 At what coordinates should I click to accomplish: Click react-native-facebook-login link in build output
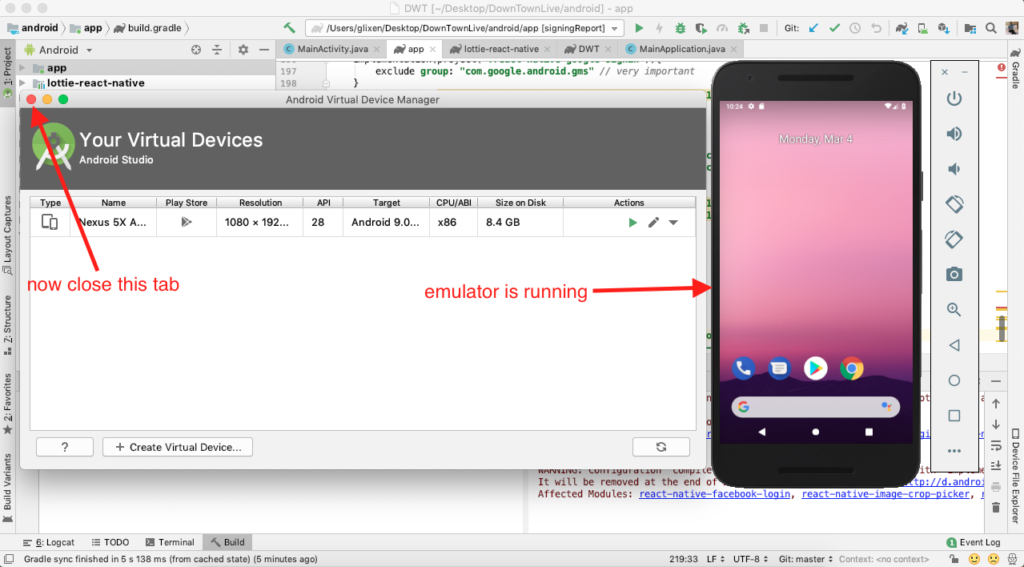[714, 494]
